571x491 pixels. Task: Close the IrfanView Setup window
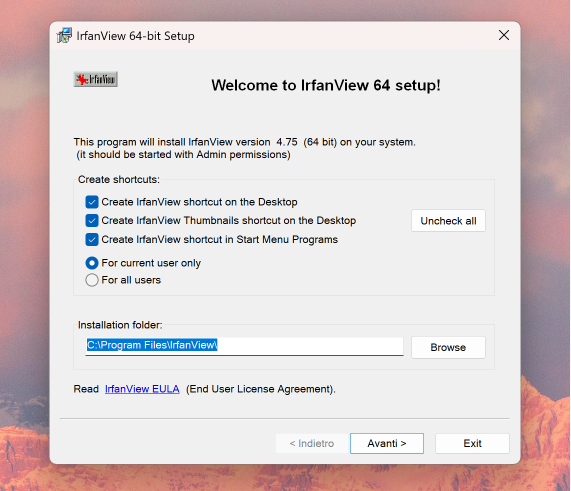point(504,35)
